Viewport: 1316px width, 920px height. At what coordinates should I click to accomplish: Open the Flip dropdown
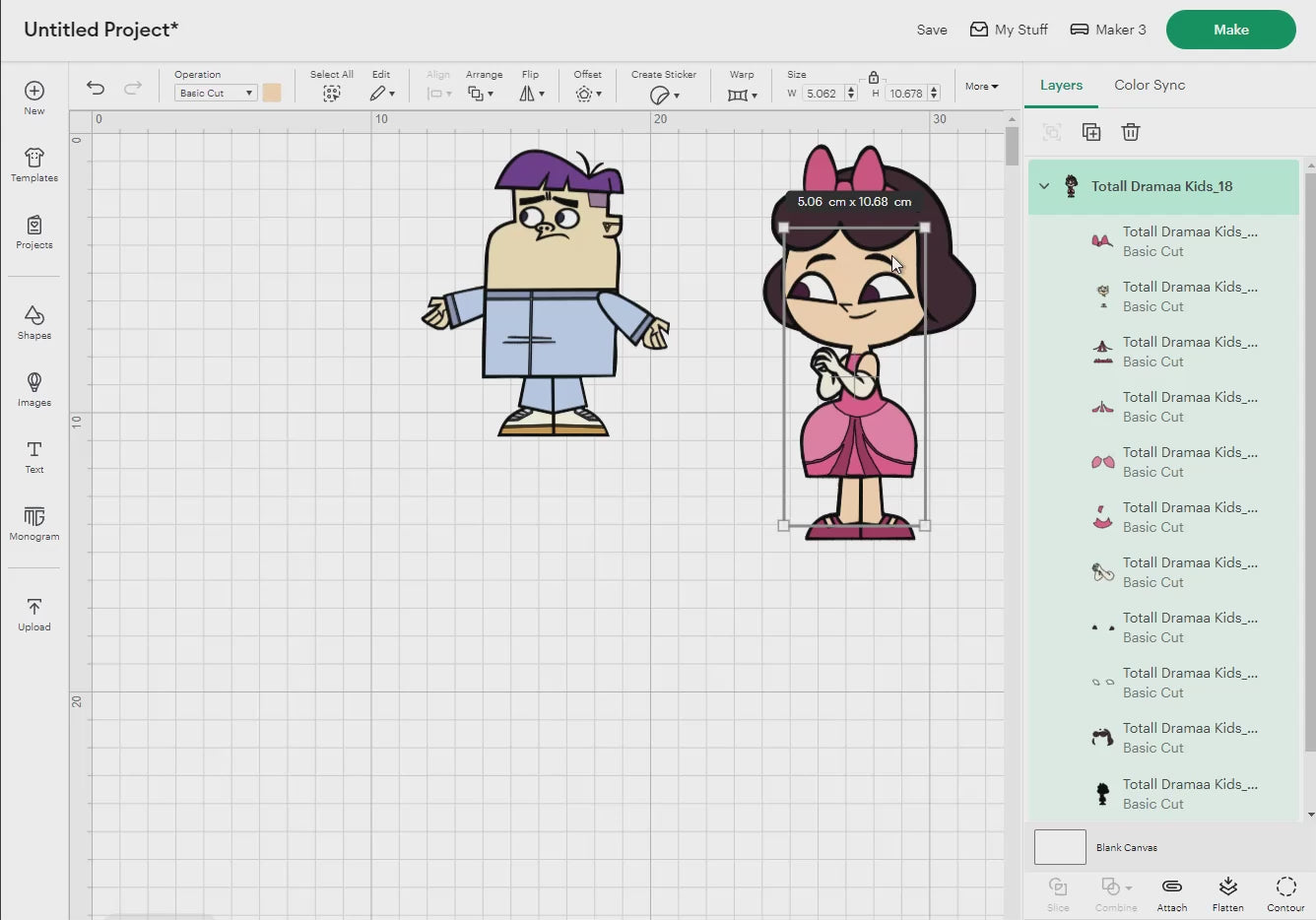[532, 94]
